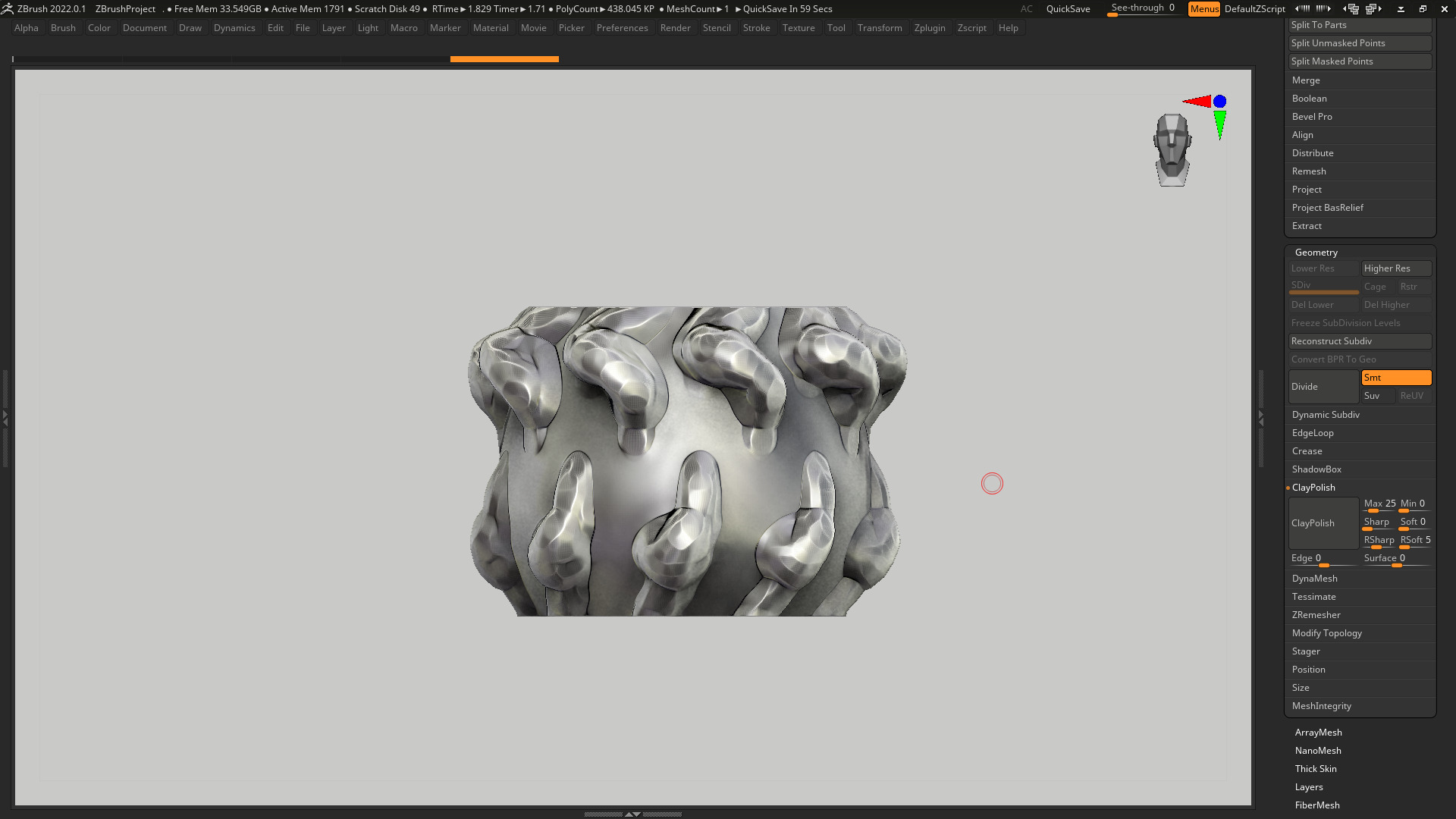Click the ClayPolish Max 25 slider

[x=1379, y=504]
